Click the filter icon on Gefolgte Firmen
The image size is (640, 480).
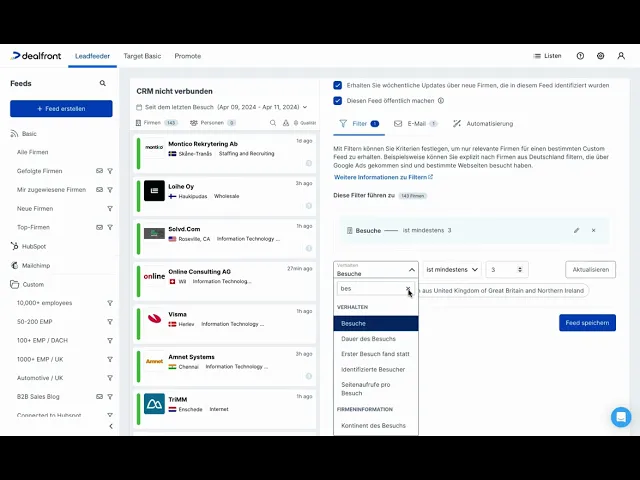click(x=110, y=171)
